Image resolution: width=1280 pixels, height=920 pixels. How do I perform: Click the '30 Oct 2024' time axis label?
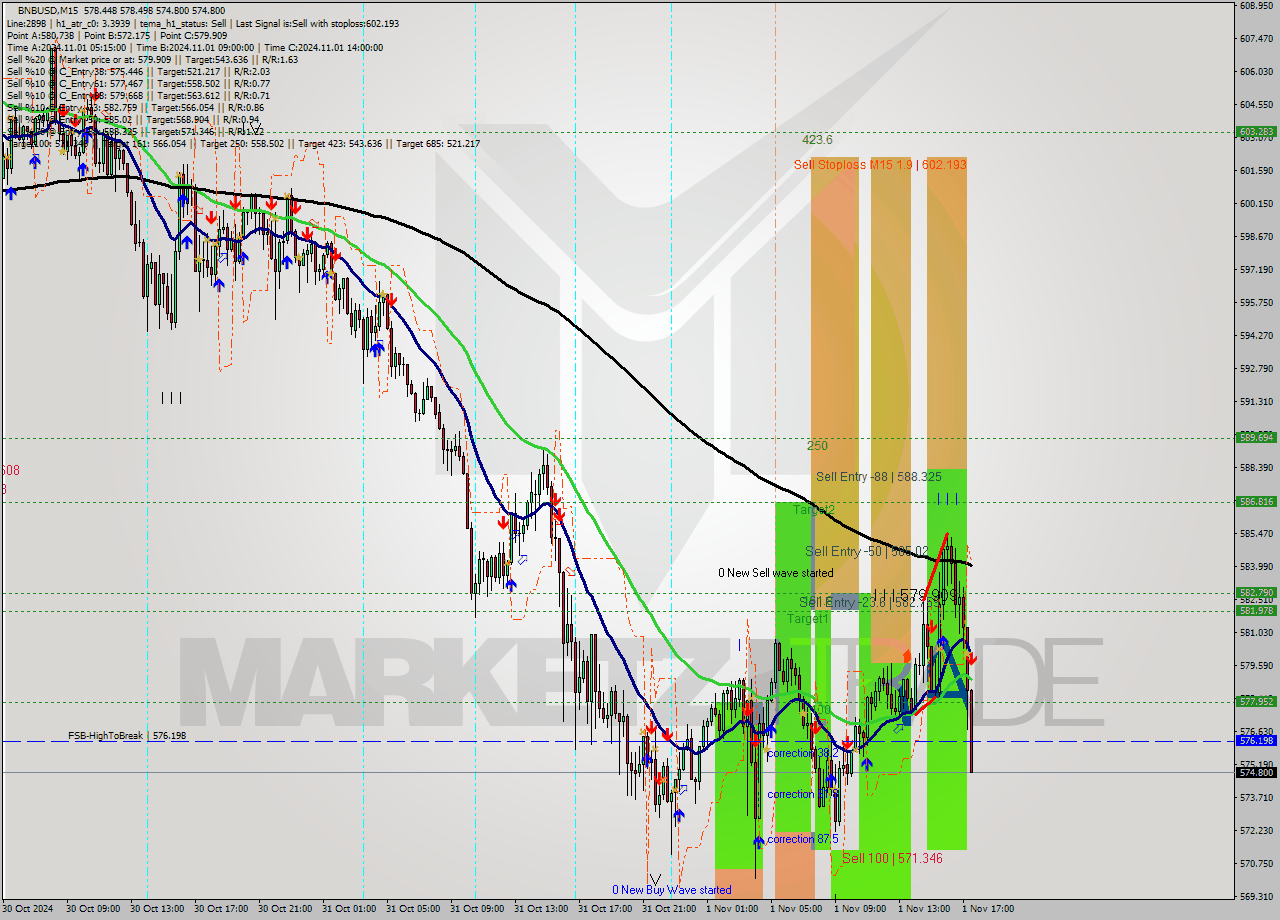coord(29,909)
